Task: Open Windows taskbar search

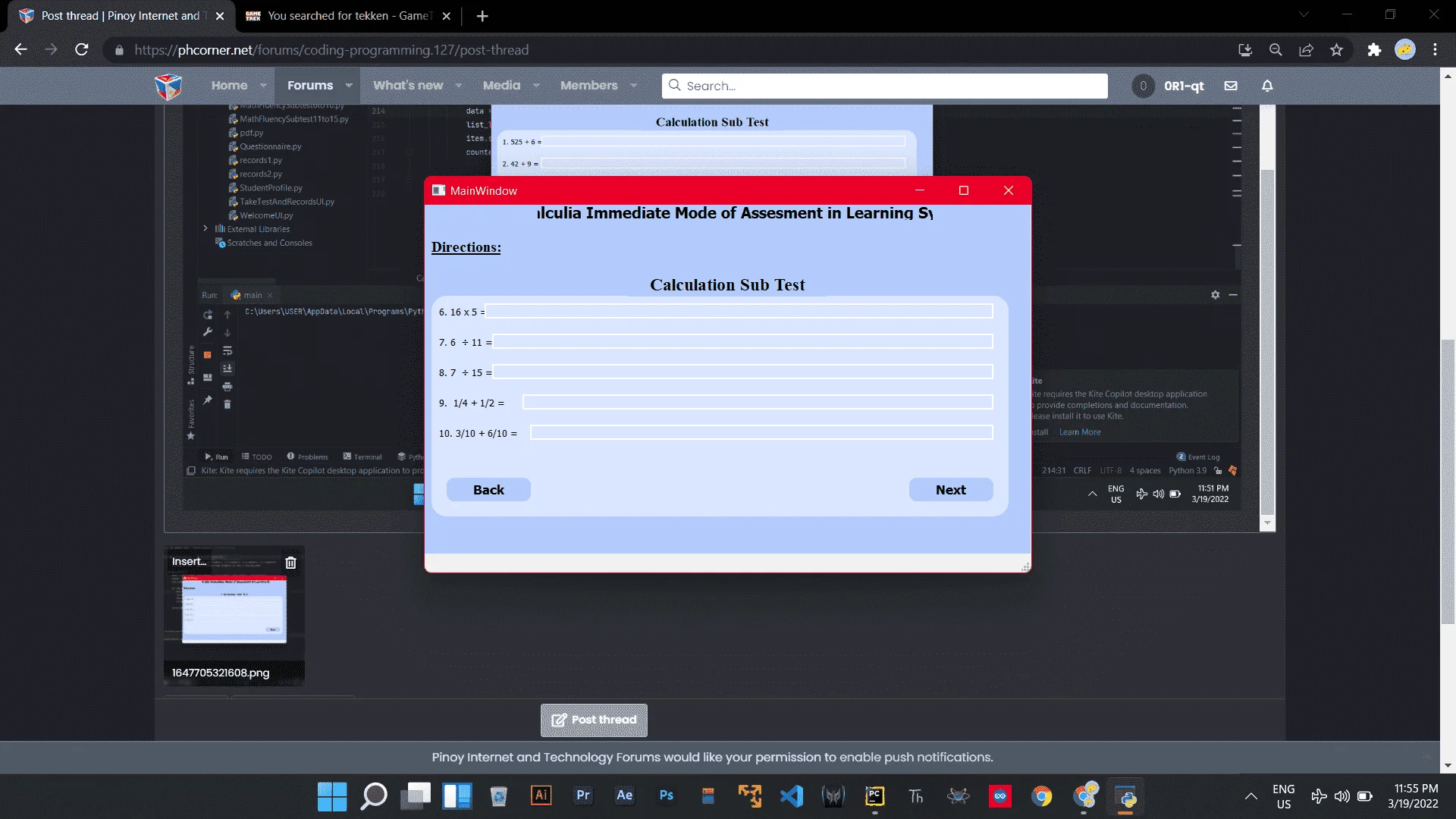Action: 374,796
